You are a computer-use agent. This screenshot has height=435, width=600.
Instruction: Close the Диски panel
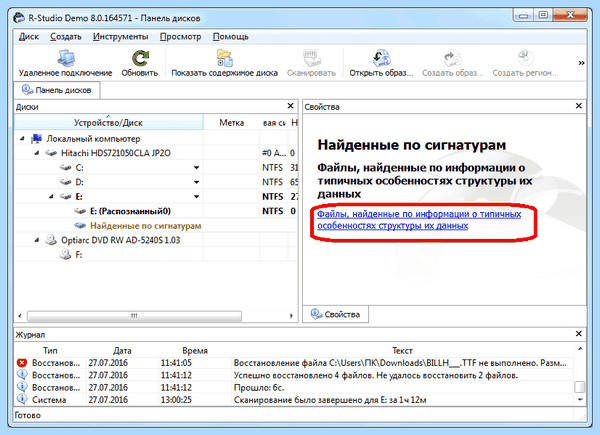coord(290,106)
